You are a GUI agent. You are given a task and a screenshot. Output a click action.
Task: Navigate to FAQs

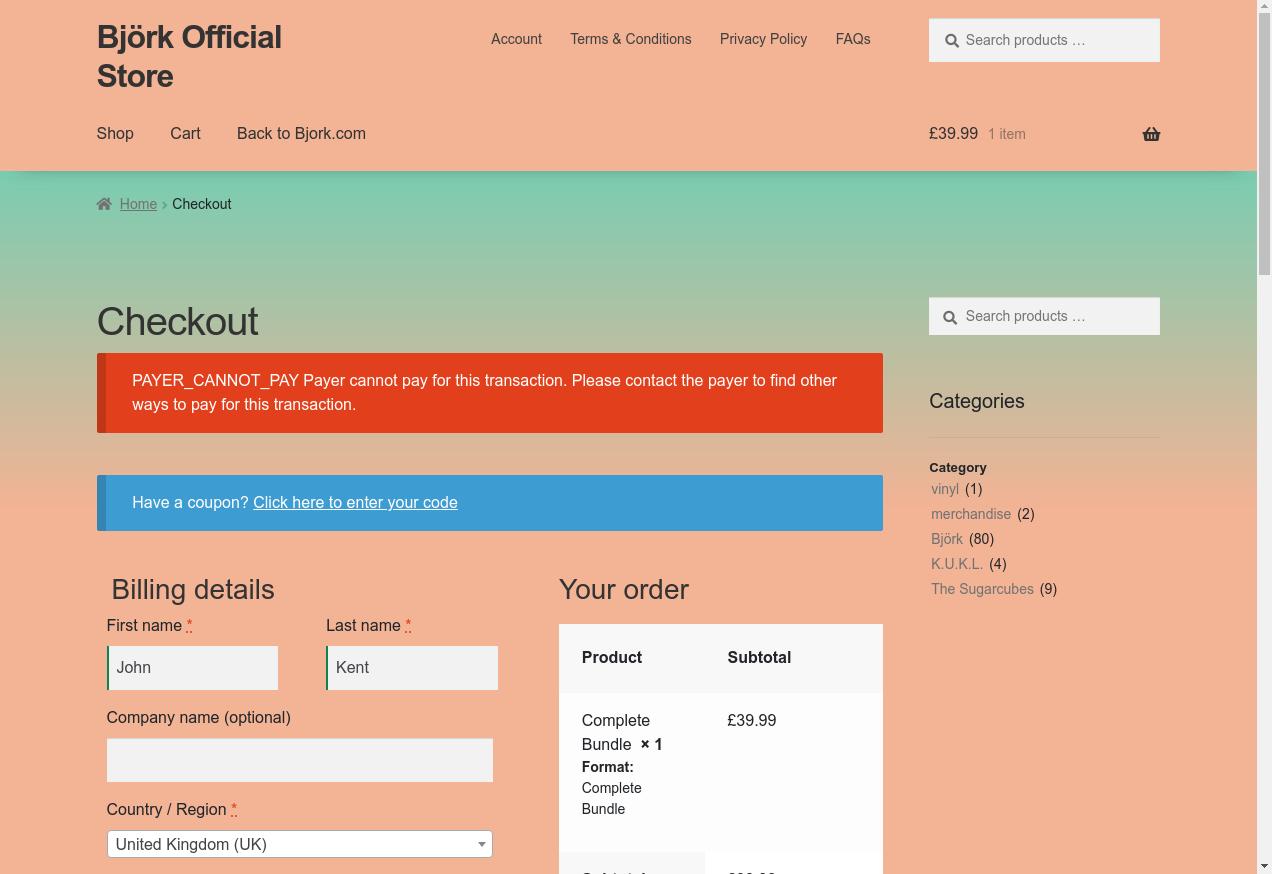[852, 39]
